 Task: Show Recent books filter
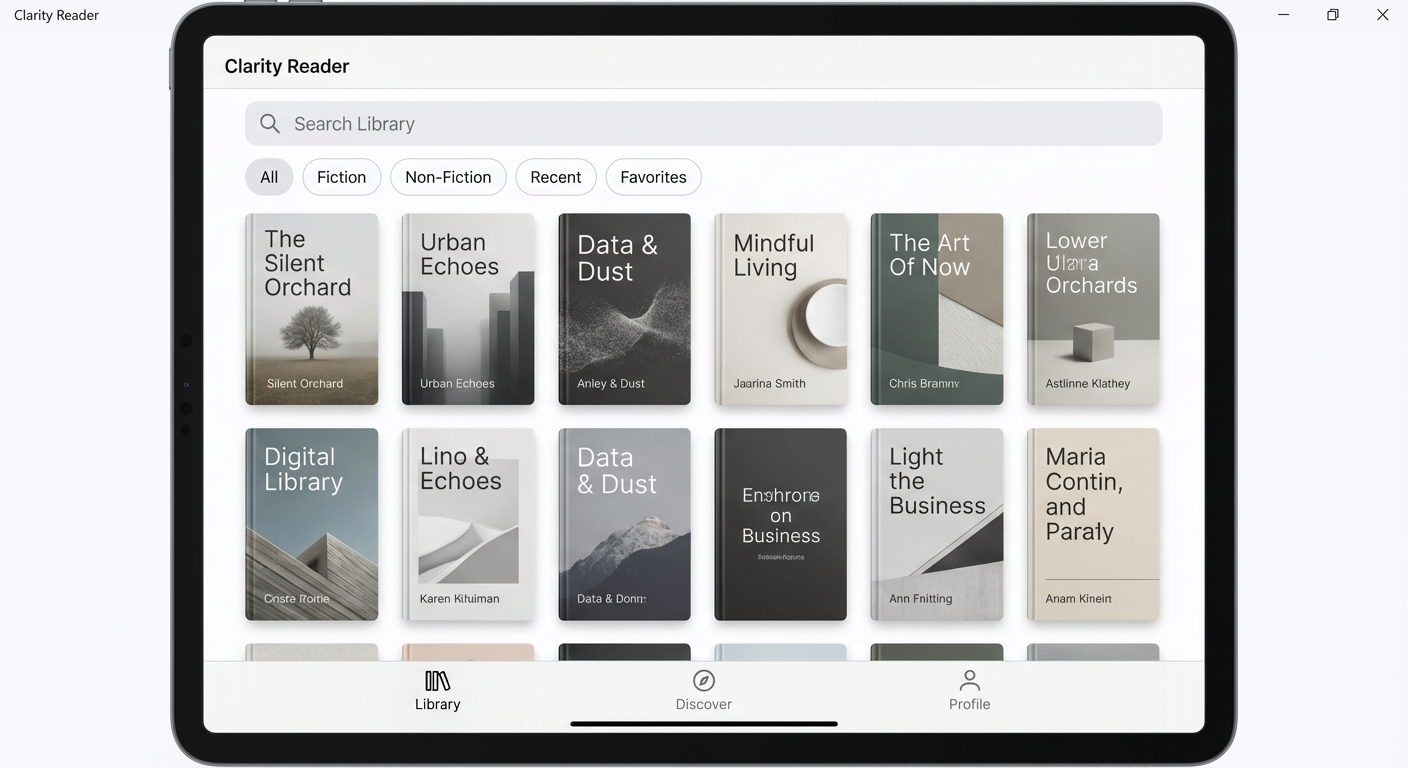[555, 177]
